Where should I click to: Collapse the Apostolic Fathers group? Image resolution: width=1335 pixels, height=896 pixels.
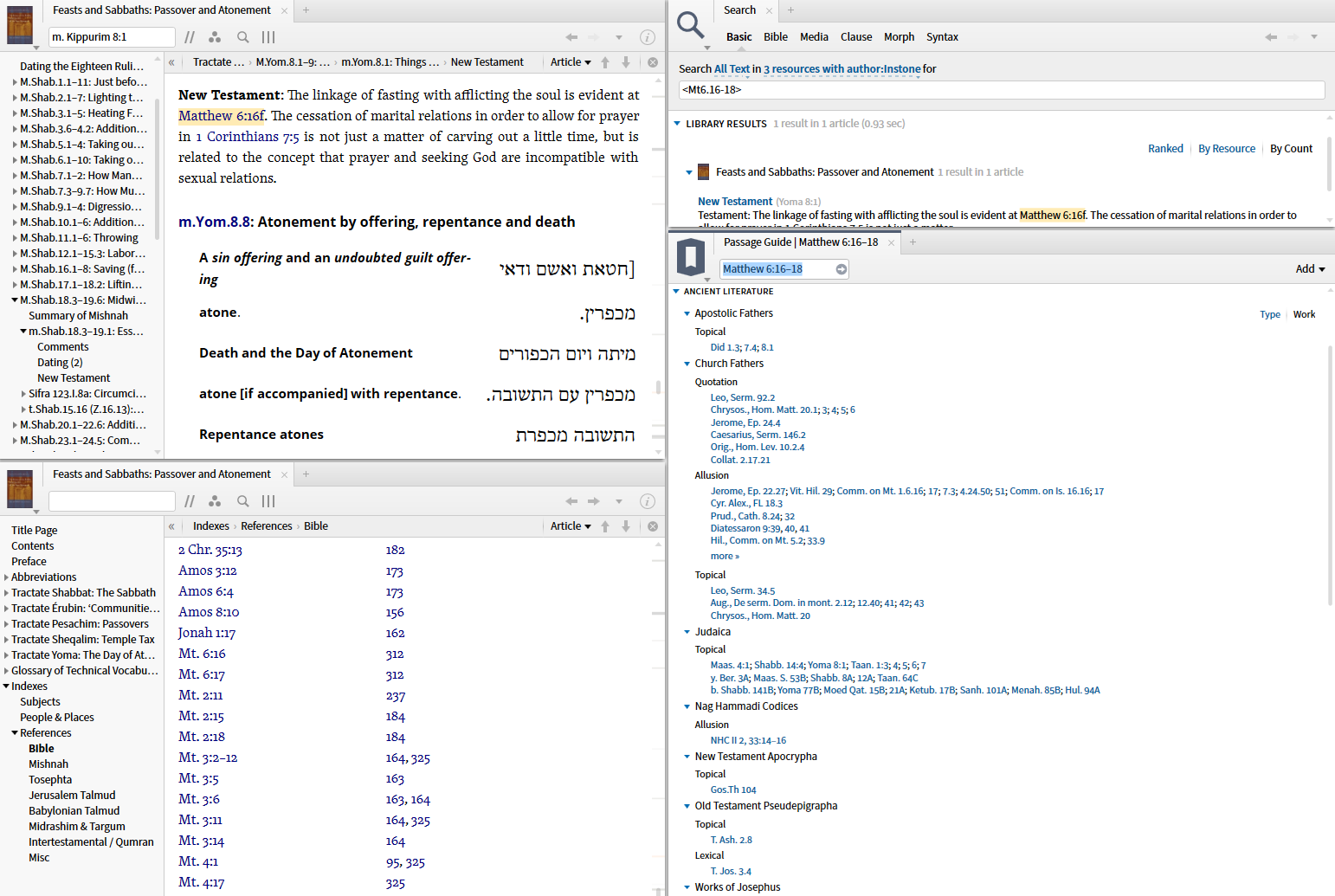(687, 313)
